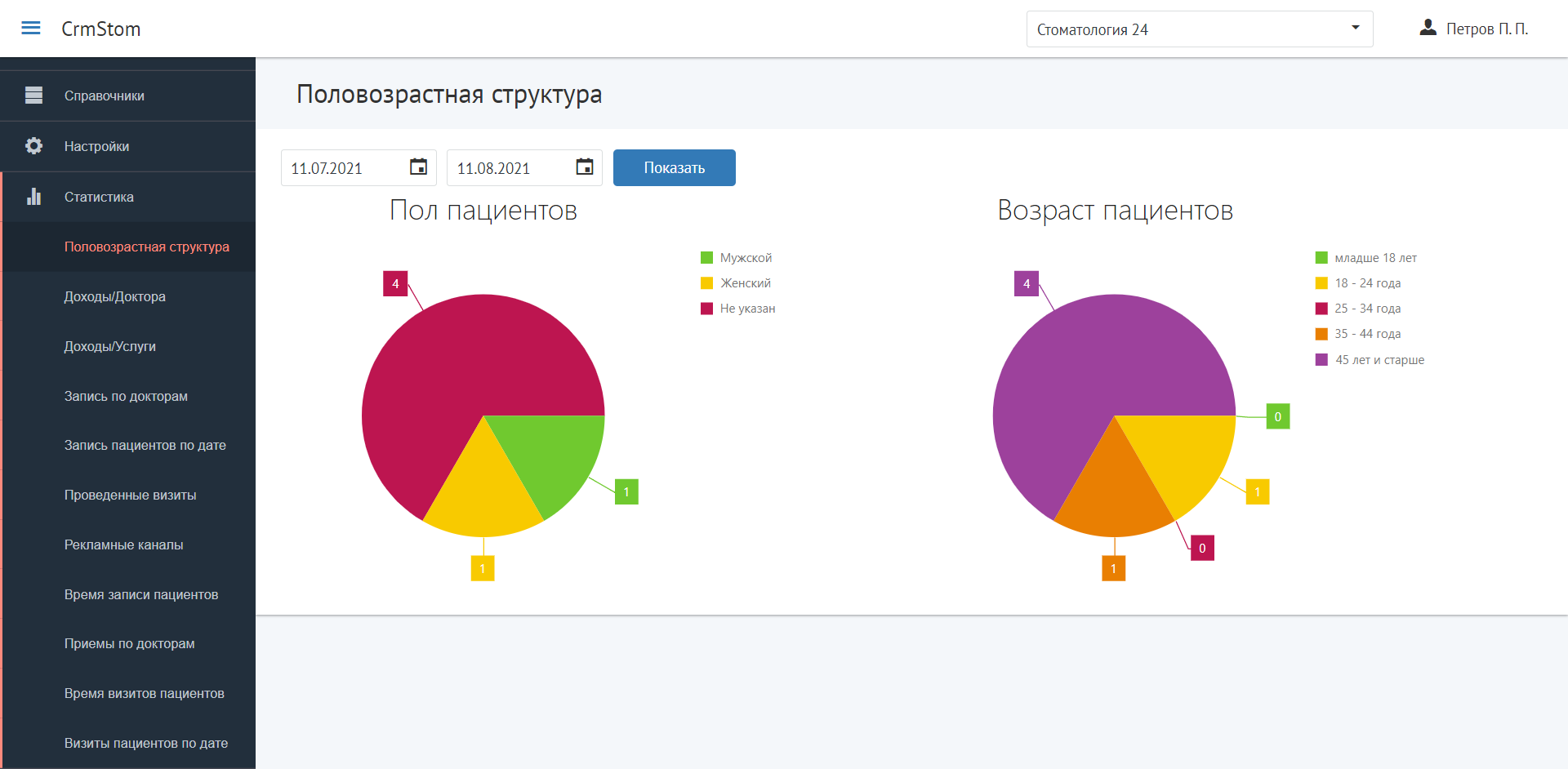1568x769 pixels.
Task: Open calendar picker for end date
Action: click(585, 167)
